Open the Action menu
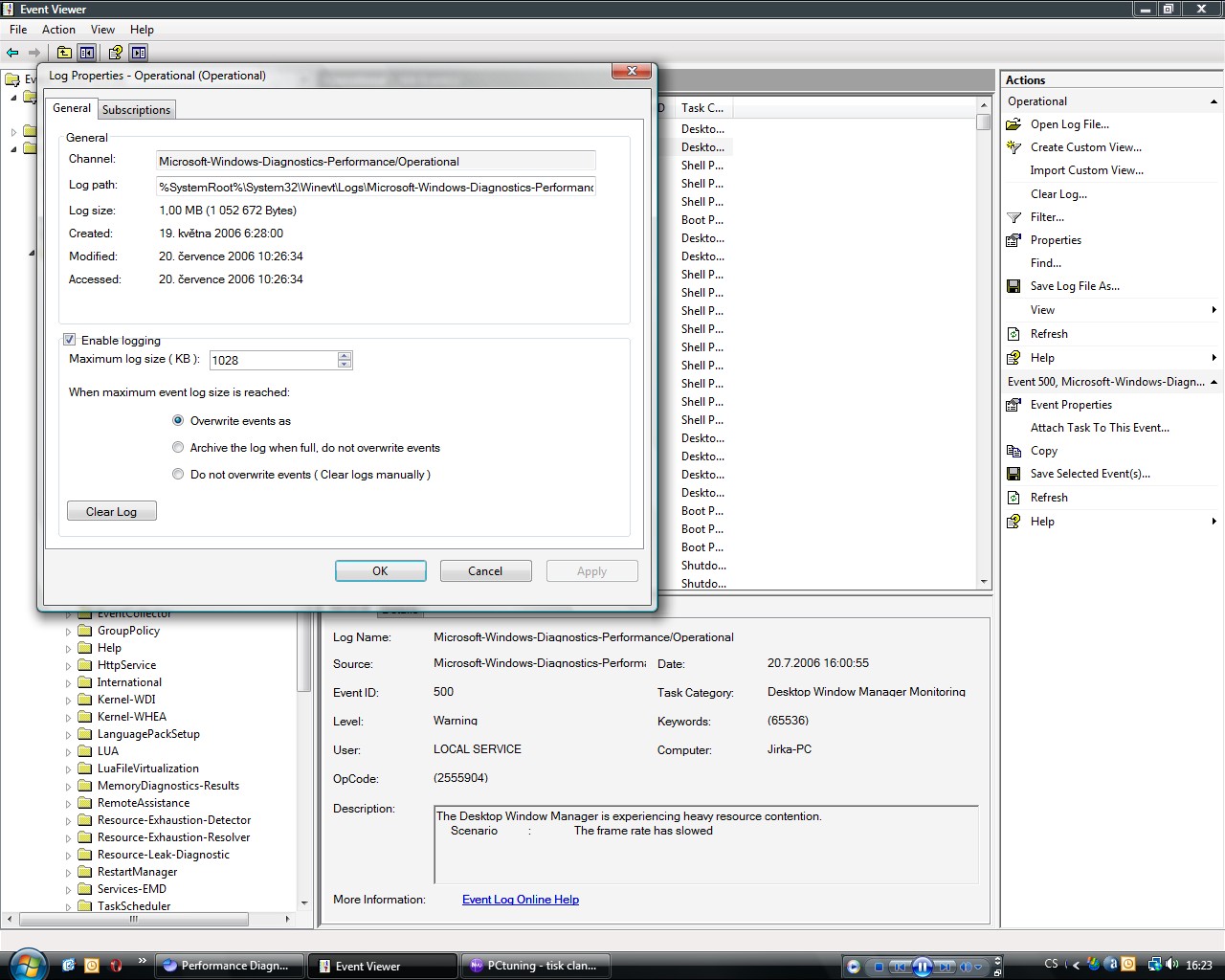This screenshot has width=1225, height=980. point(58,30)
